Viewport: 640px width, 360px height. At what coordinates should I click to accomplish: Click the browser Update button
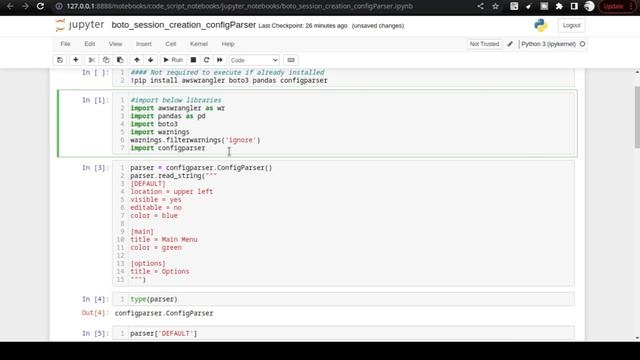[617, 6]
